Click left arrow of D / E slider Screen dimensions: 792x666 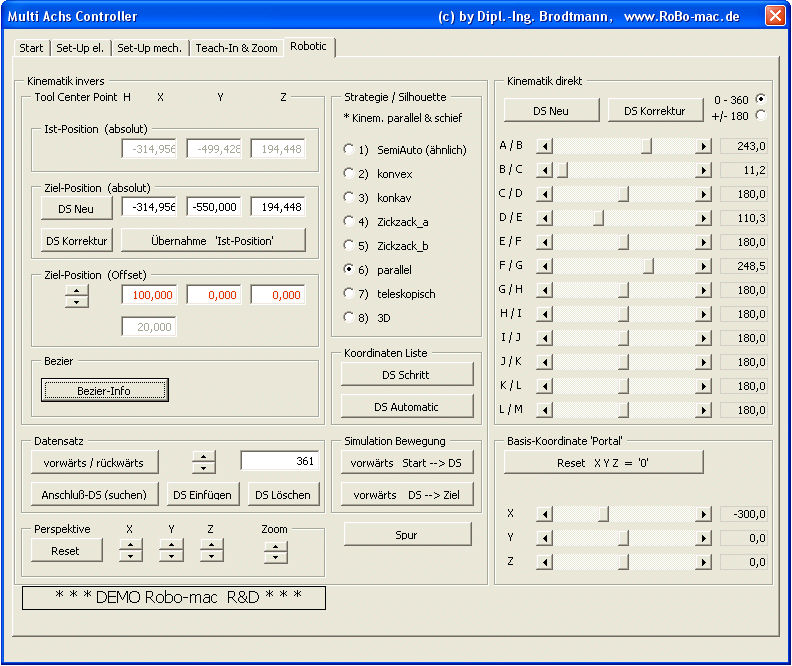point(545,218)
